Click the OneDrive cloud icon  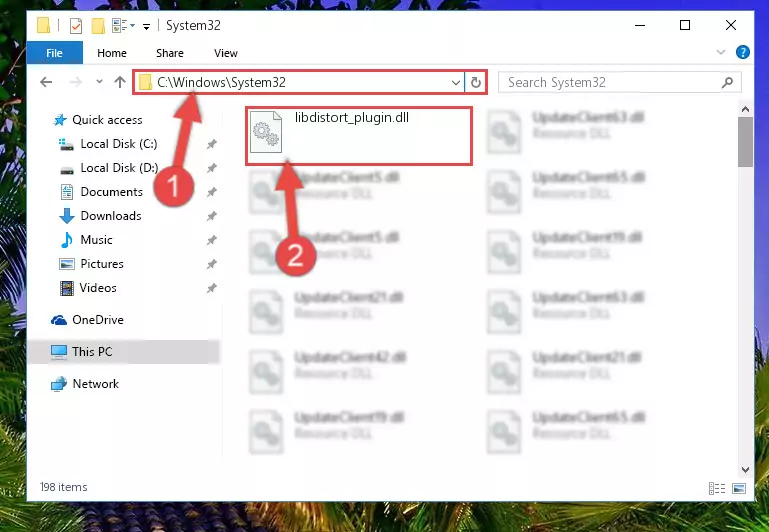(59, 320)
